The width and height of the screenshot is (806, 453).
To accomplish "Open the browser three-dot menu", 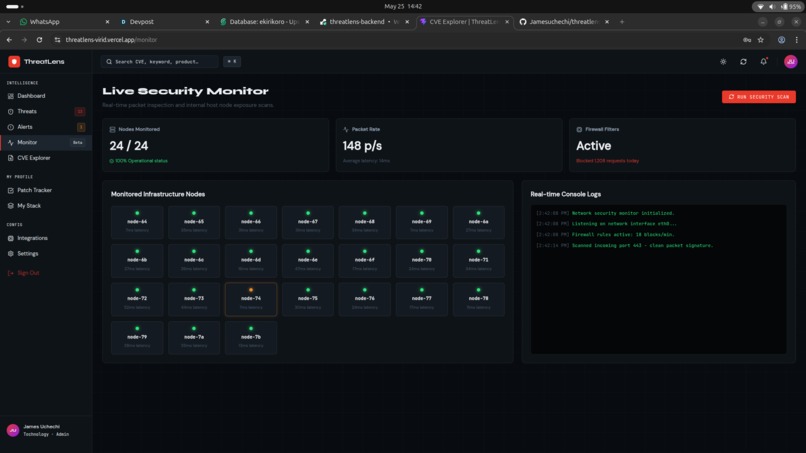I will (796, 40).
